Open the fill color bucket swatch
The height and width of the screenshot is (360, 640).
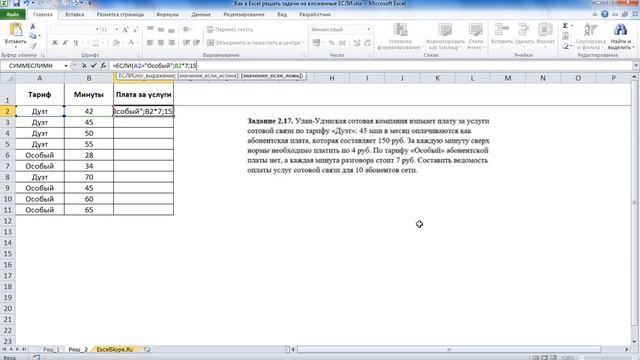click(x=116, y=42)
